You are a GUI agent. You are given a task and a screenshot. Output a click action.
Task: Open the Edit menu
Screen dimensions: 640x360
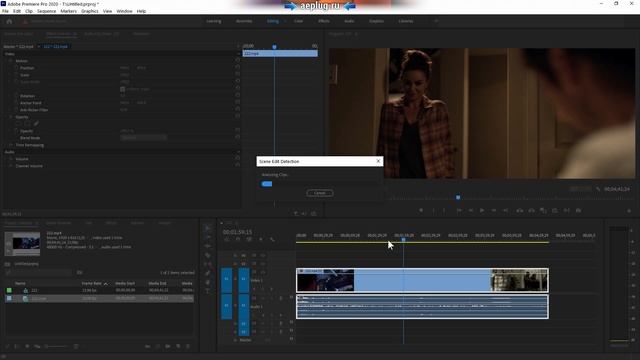[x=17, y=11]
